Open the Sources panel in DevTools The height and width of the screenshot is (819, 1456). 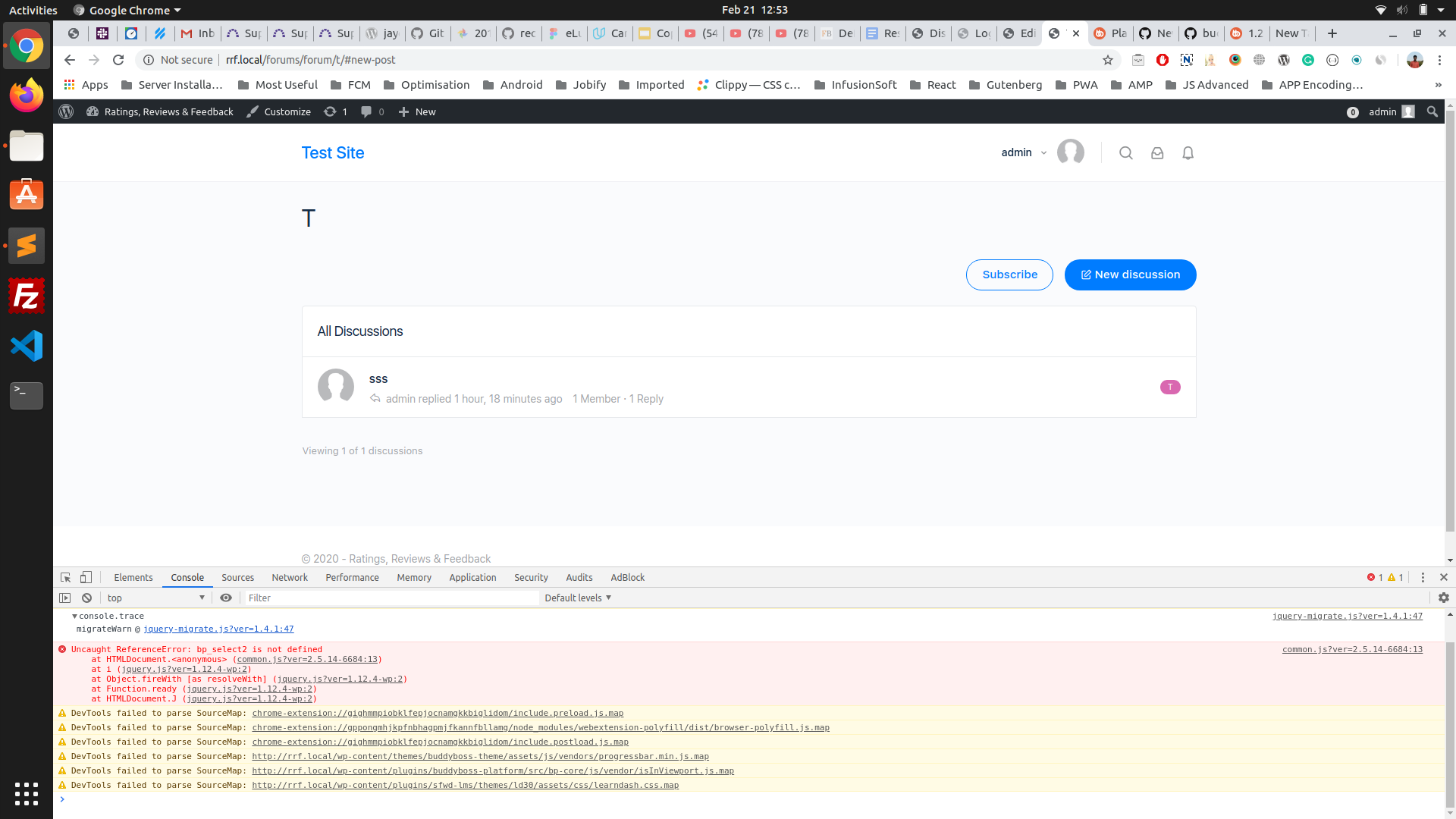coord(237,577)
